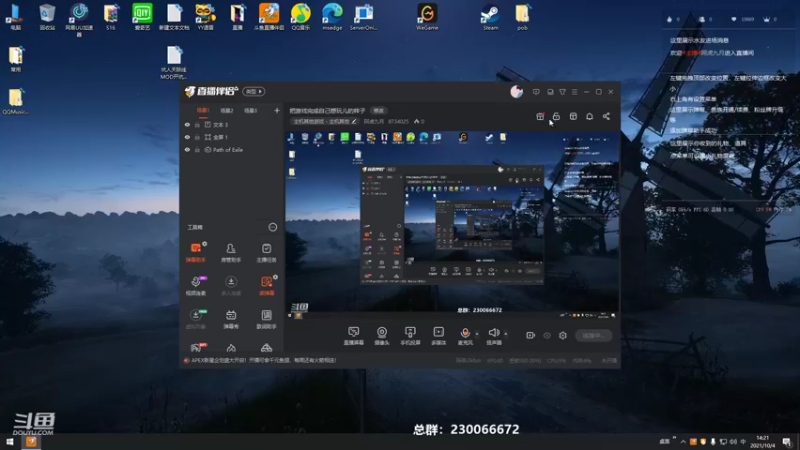Open the 虚拟形象 tool with NEW badge
The width and height of the screenshot is (800, 450).
196,319
